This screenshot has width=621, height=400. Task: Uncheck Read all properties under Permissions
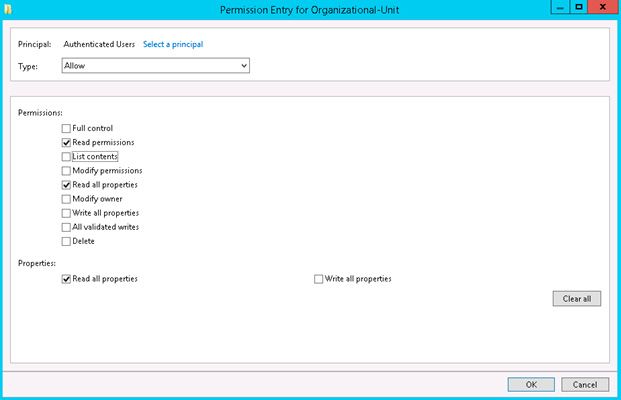[66, 185]
